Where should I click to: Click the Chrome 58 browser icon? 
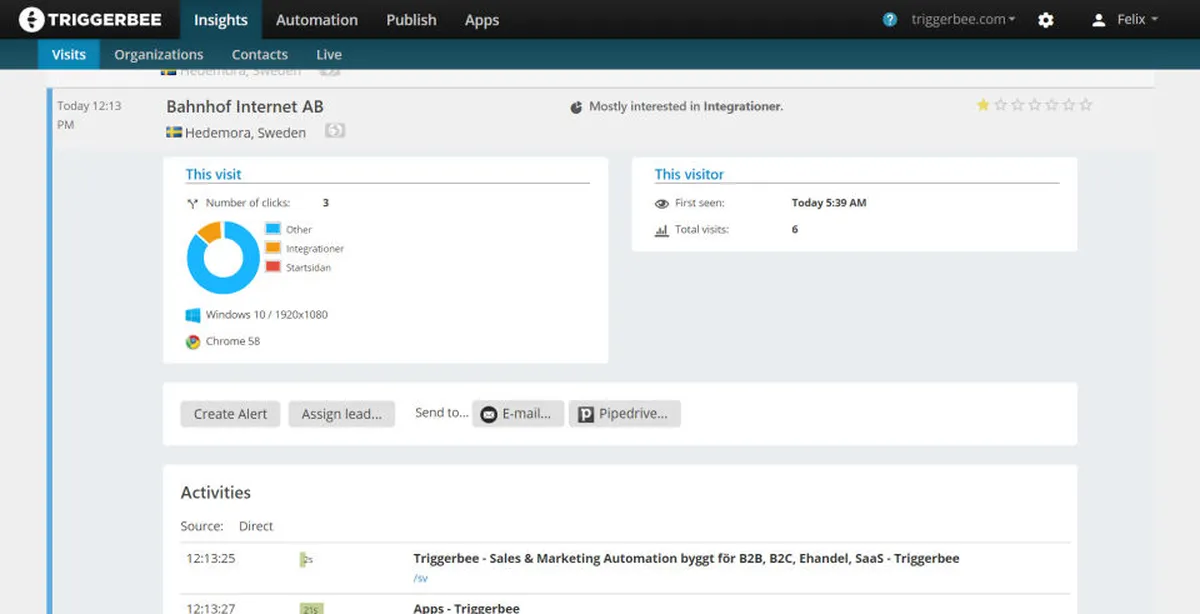[x=193, y=342]
